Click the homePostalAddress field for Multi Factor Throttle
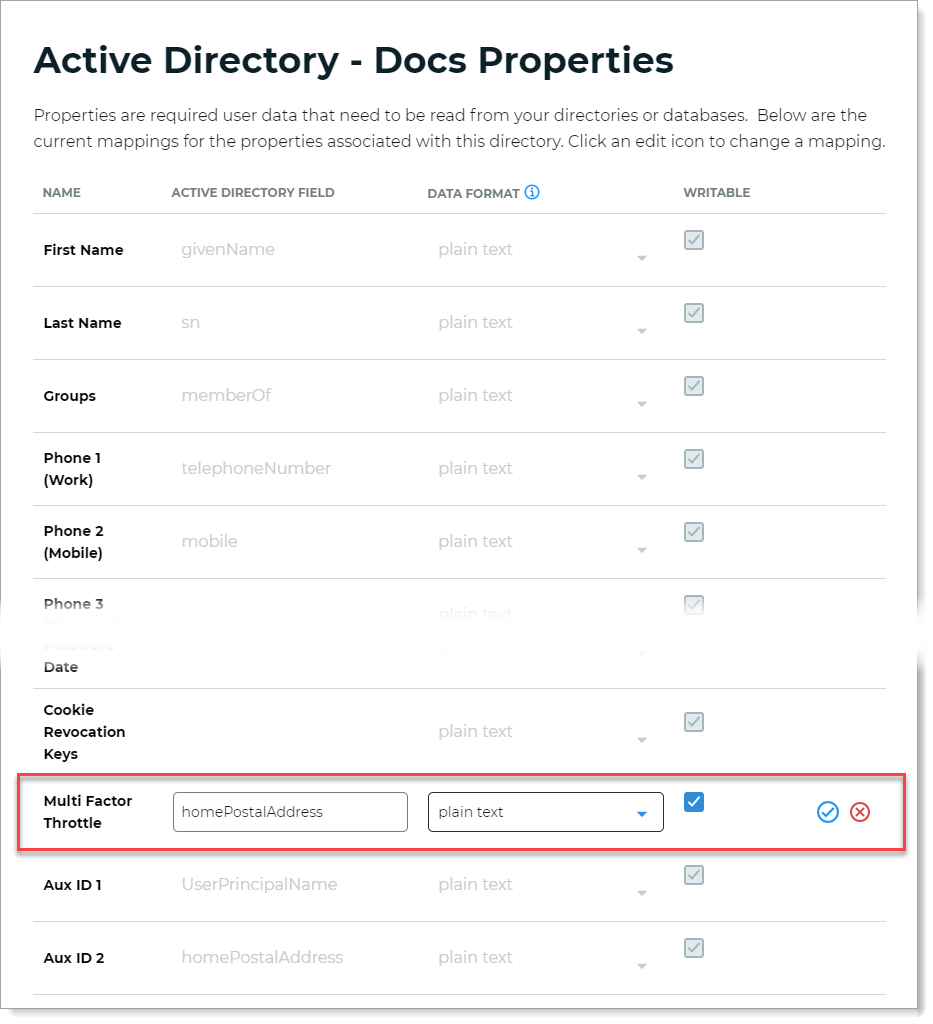933x1024 pixels. (290, 812)
